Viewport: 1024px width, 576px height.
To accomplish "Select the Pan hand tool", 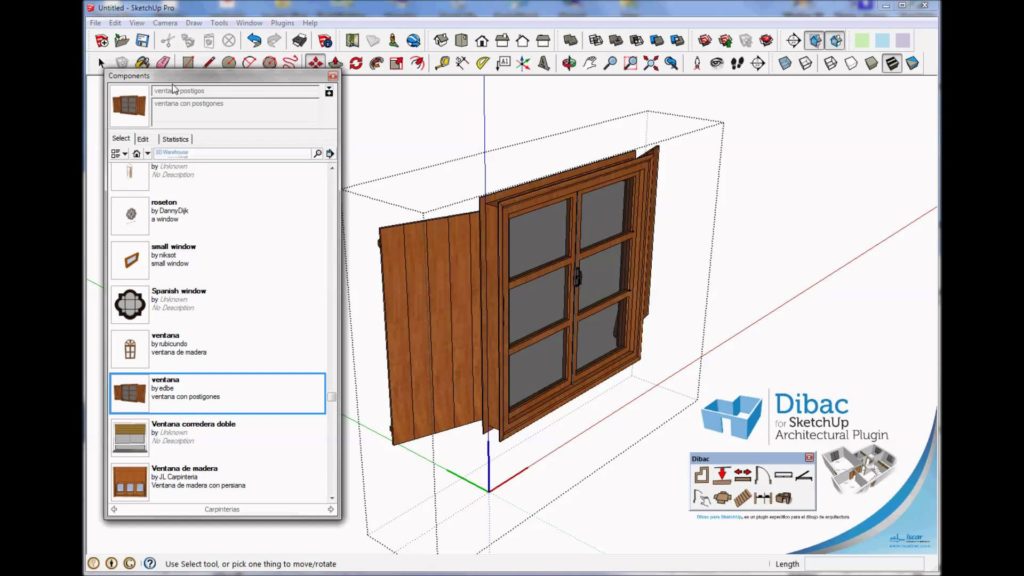I will coord(590,63).
